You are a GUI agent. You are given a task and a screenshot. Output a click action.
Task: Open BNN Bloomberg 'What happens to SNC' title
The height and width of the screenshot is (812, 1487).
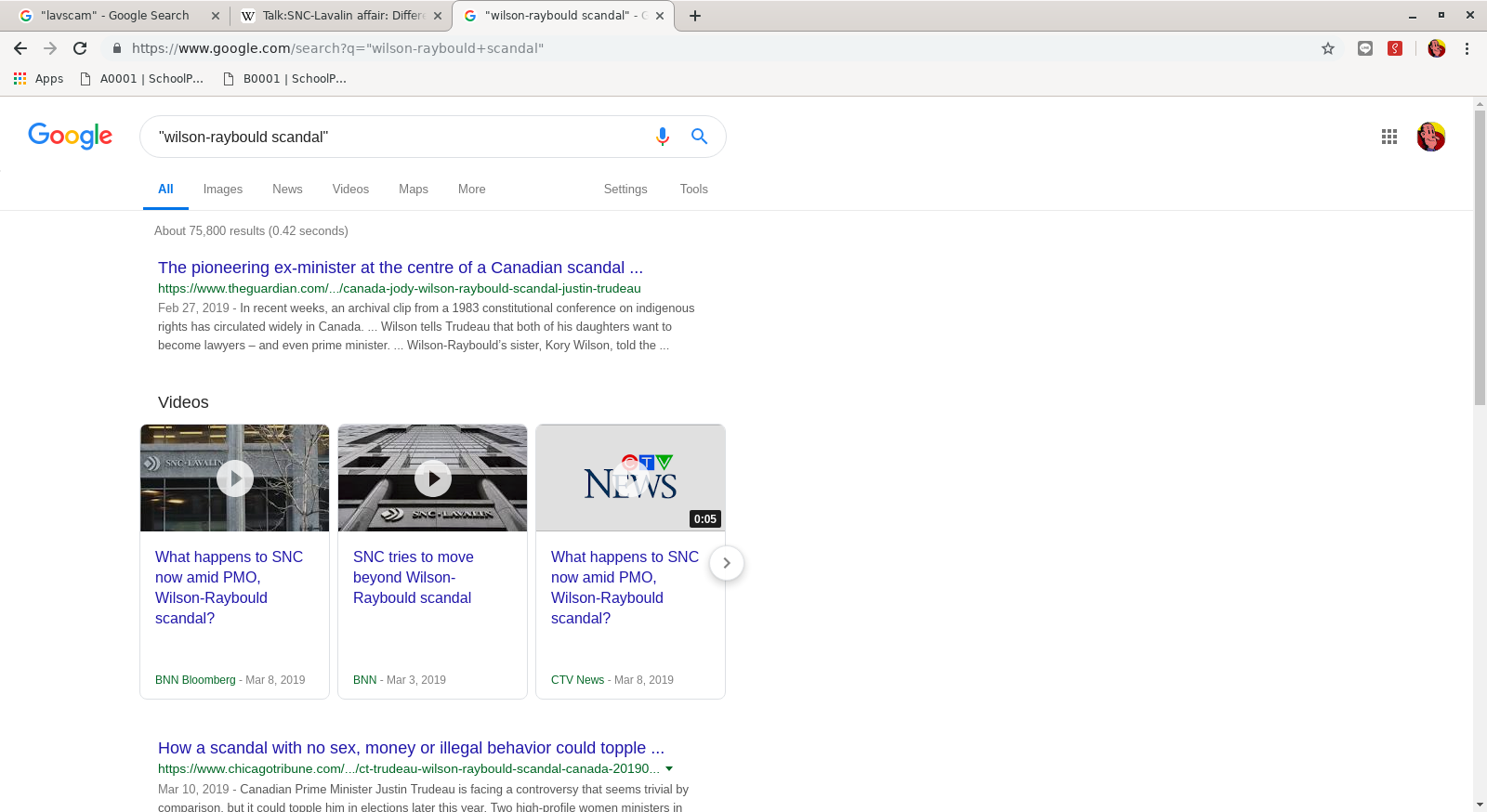pyautogui.click(x=230, y=587)
